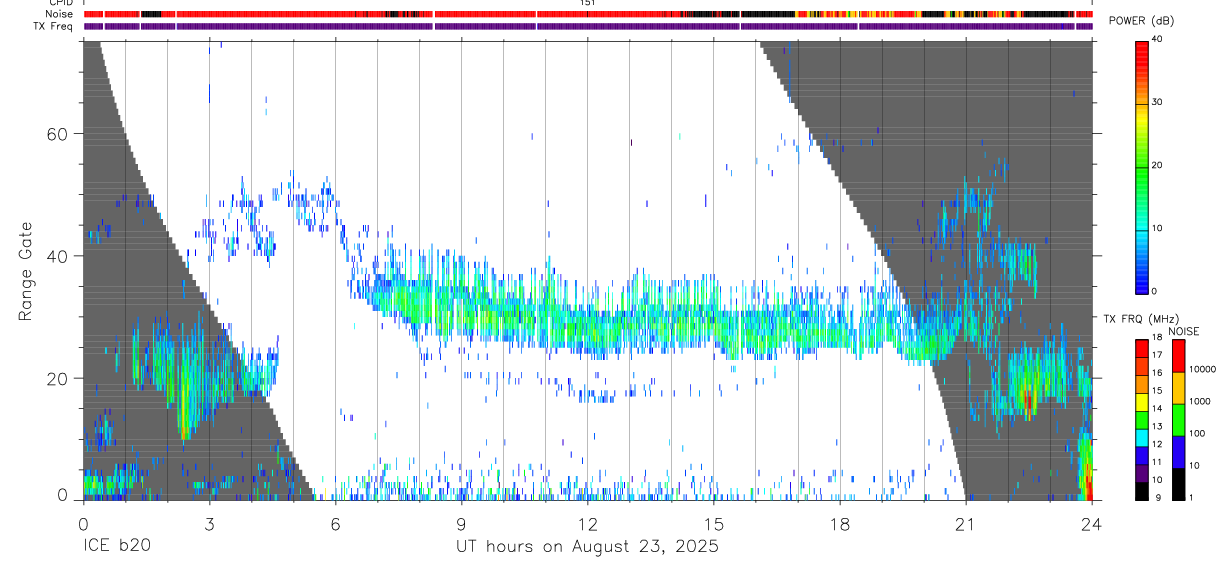This screenshot has height=567, width=1228.
Task: Click the blue segment of the NOISE color bar
Action: pyautogui.click(x=1177, y=452)
